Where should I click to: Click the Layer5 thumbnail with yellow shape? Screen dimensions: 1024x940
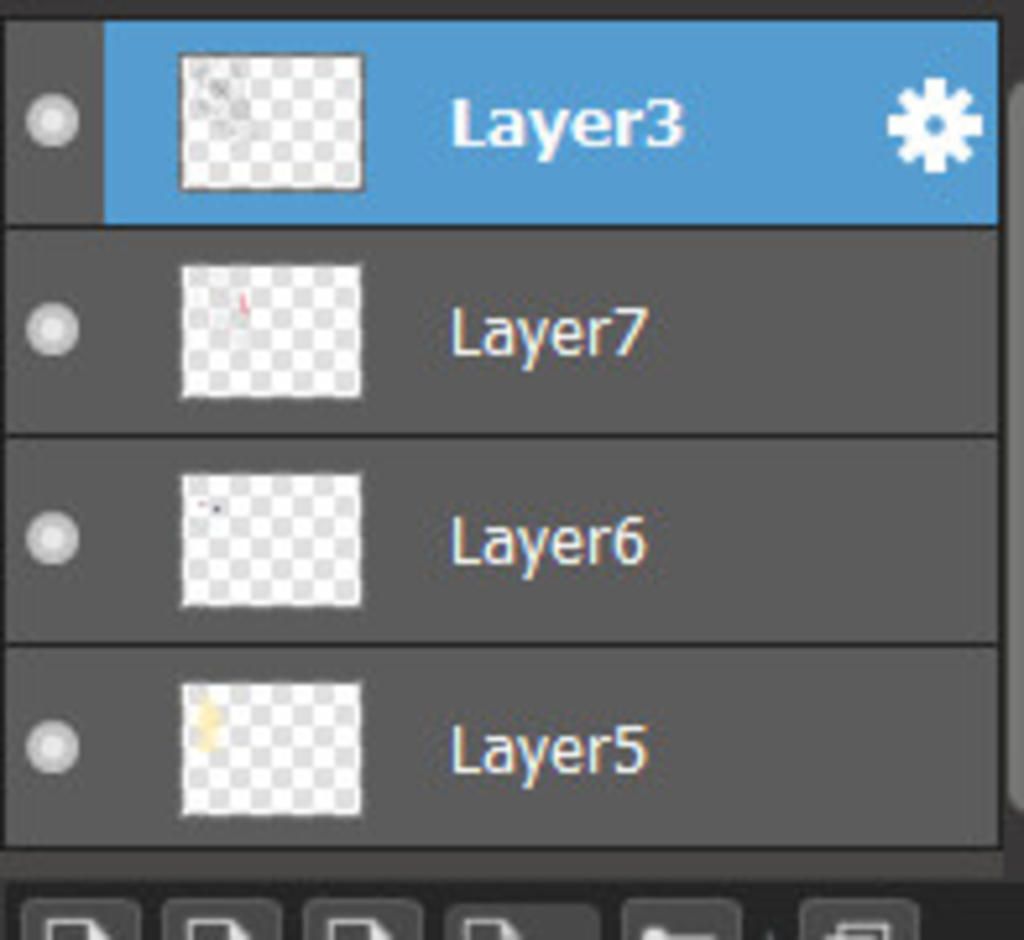coord(271,749)
